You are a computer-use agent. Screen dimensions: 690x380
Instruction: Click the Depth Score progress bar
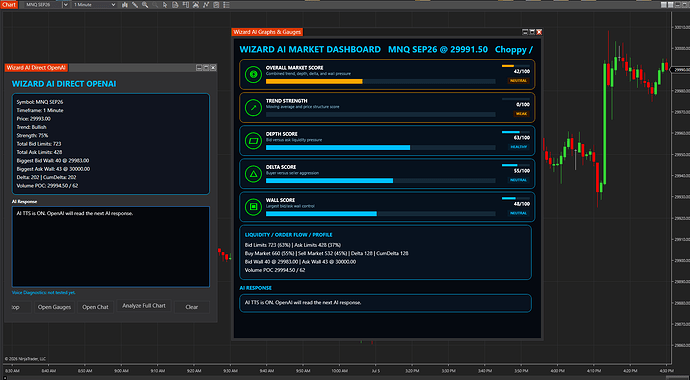click(x=381, y=148)
